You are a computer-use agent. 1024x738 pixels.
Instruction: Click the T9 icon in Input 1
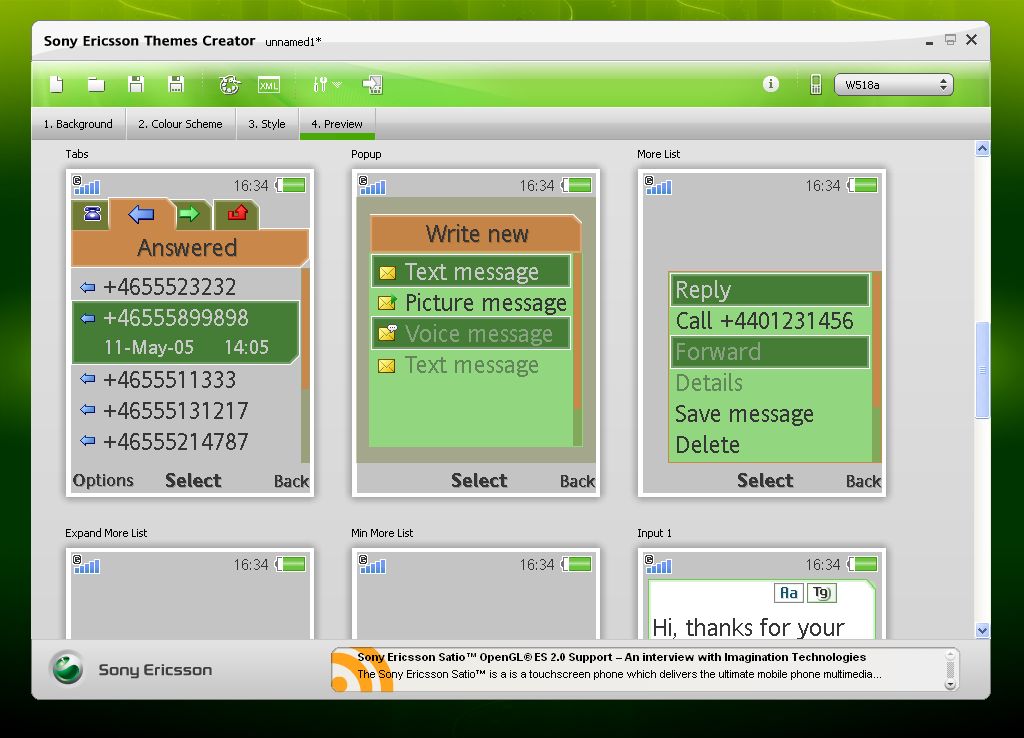tap(822, 593)
